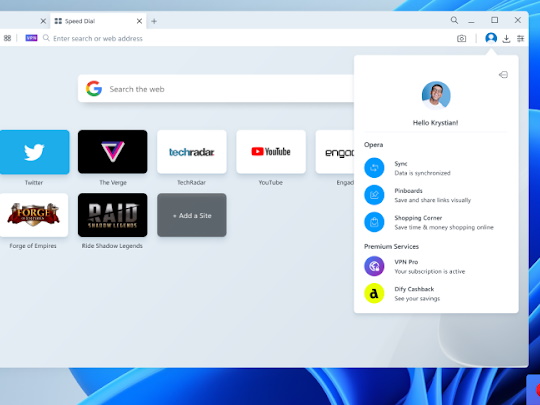
Task: Close the tab left of Speed Dial
Action: (x=43, y=21)
